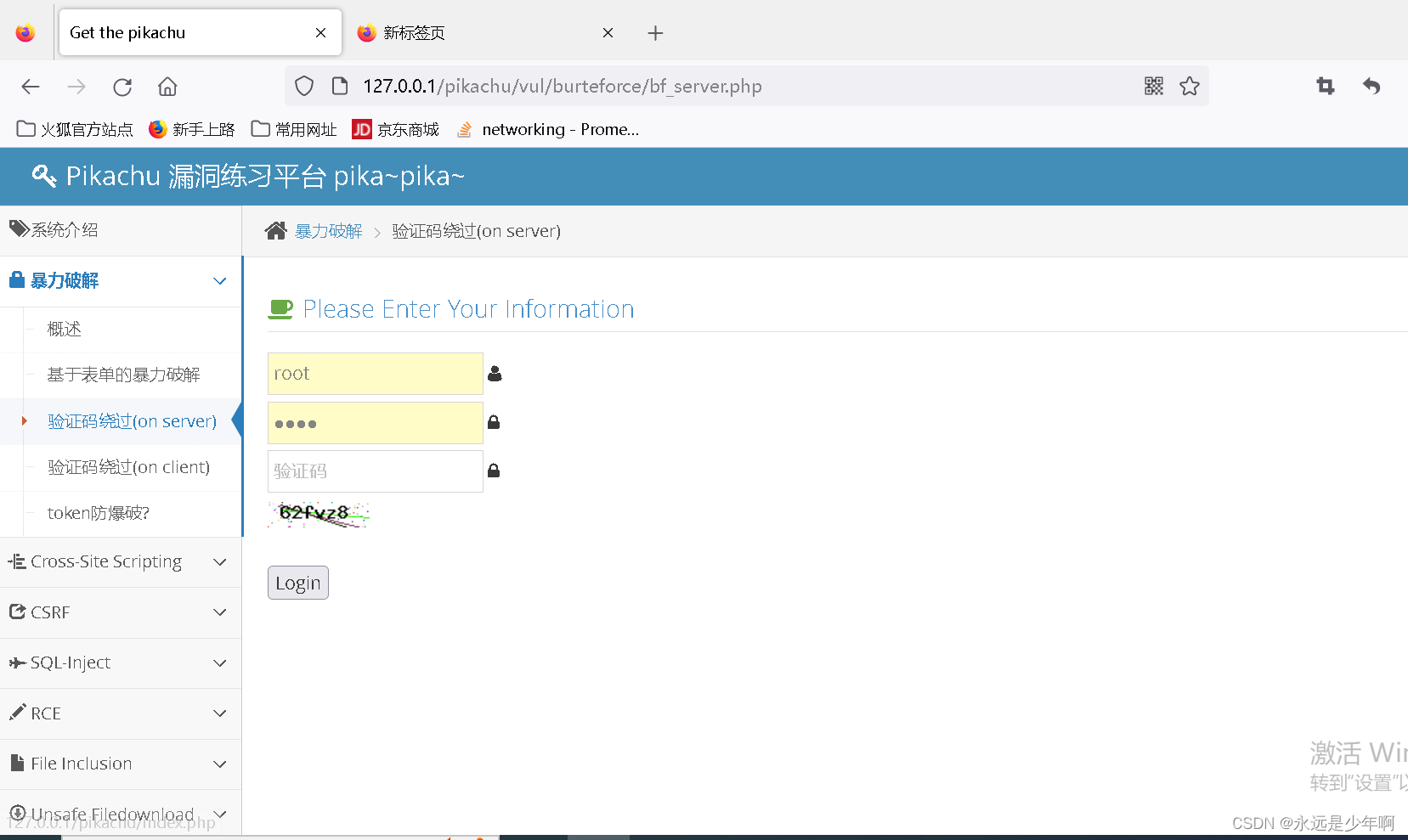Click the coffee cup icon by form heading
Viewport: 1408px width, 840px height.
[280, 309]
